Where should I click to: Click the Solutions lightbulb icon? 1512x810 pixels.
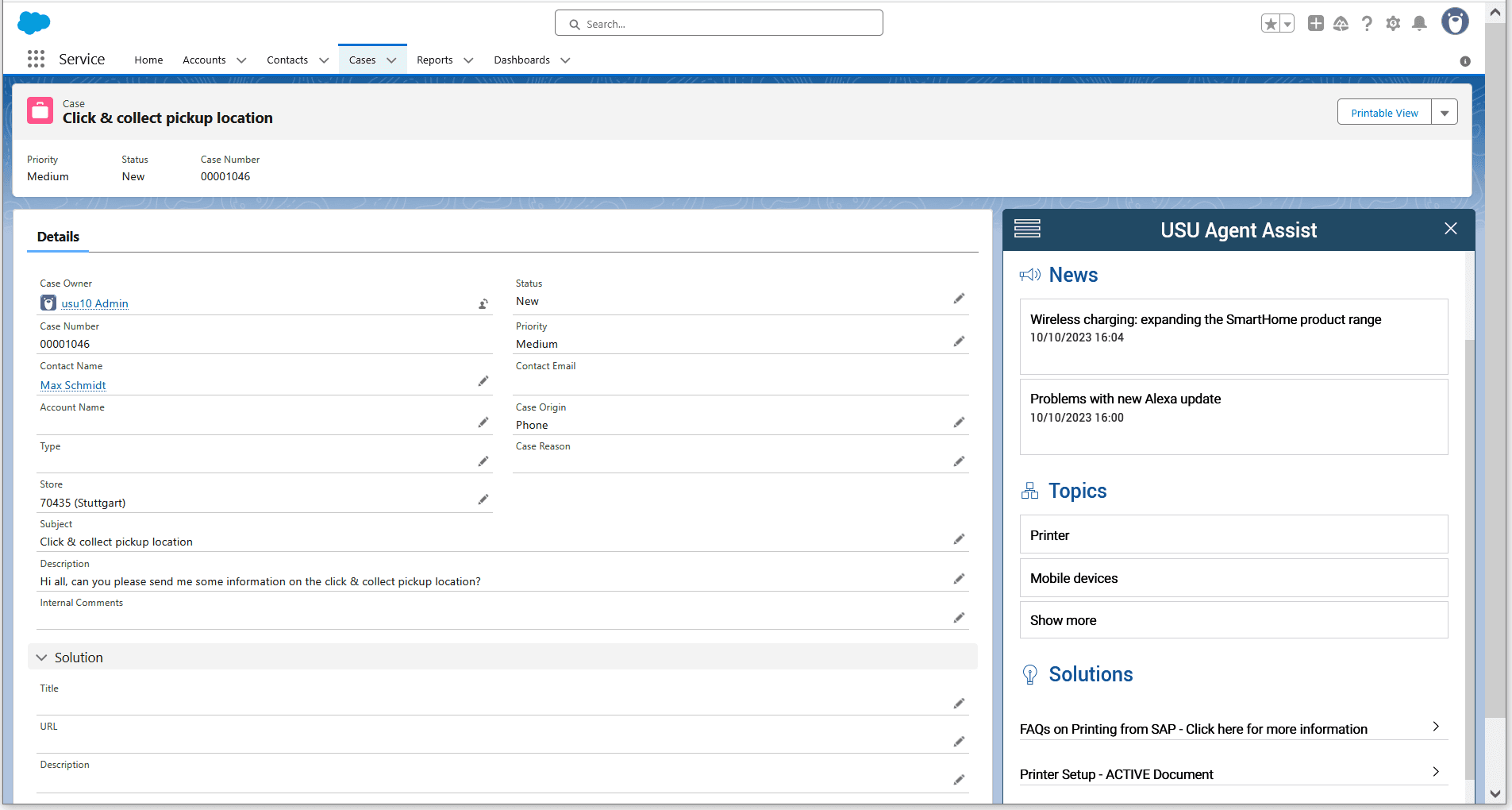[1030, 675]
